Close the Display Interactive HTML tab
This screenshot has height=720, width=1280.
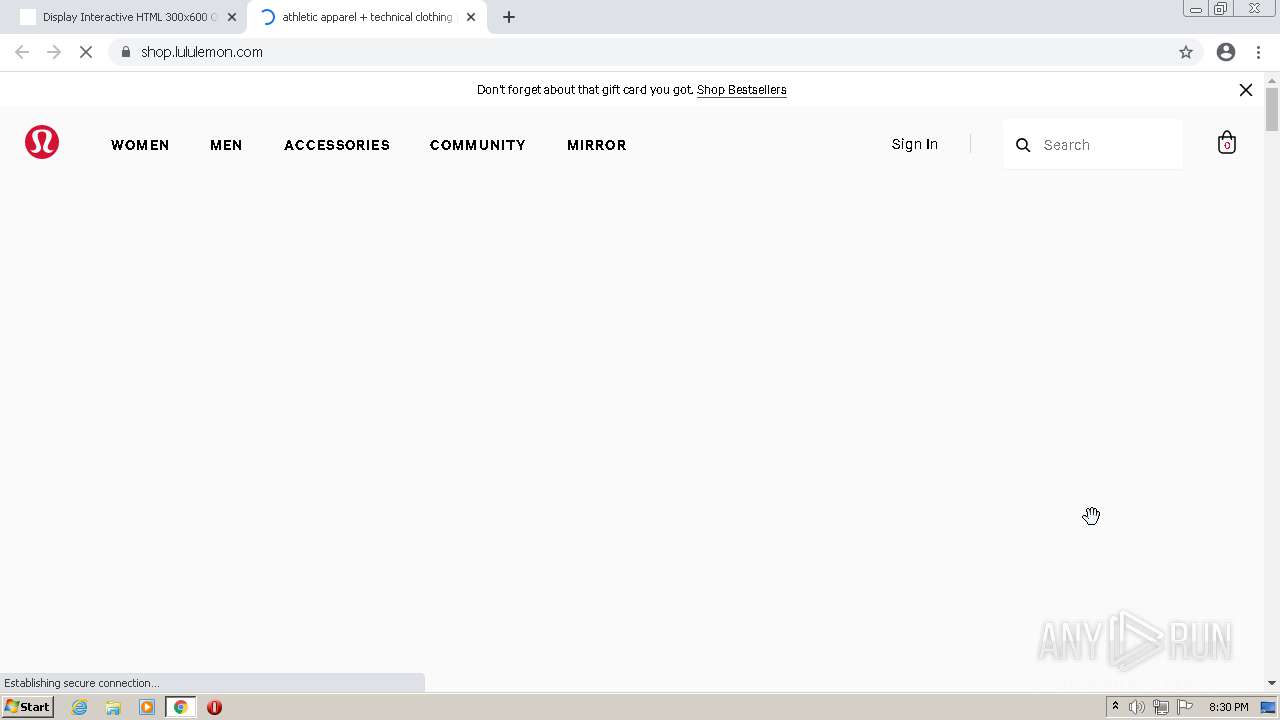pos(232,17)
